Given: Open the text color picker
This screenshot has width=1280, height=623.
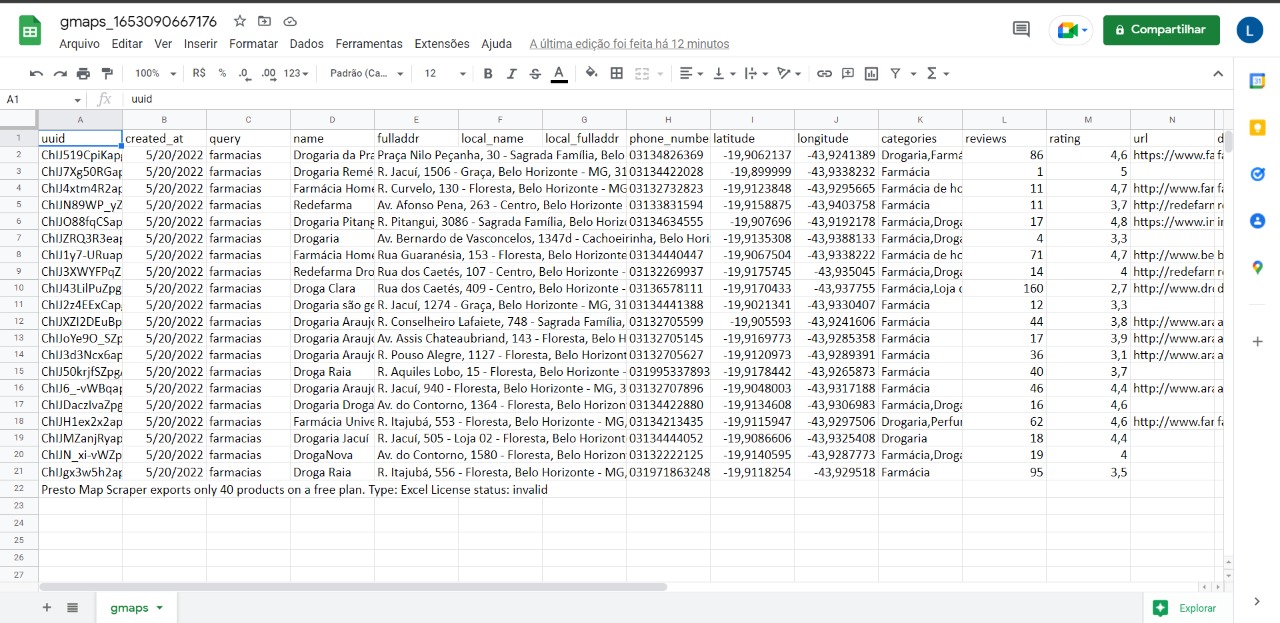Looking at the screenshot, I should point(559,73).
